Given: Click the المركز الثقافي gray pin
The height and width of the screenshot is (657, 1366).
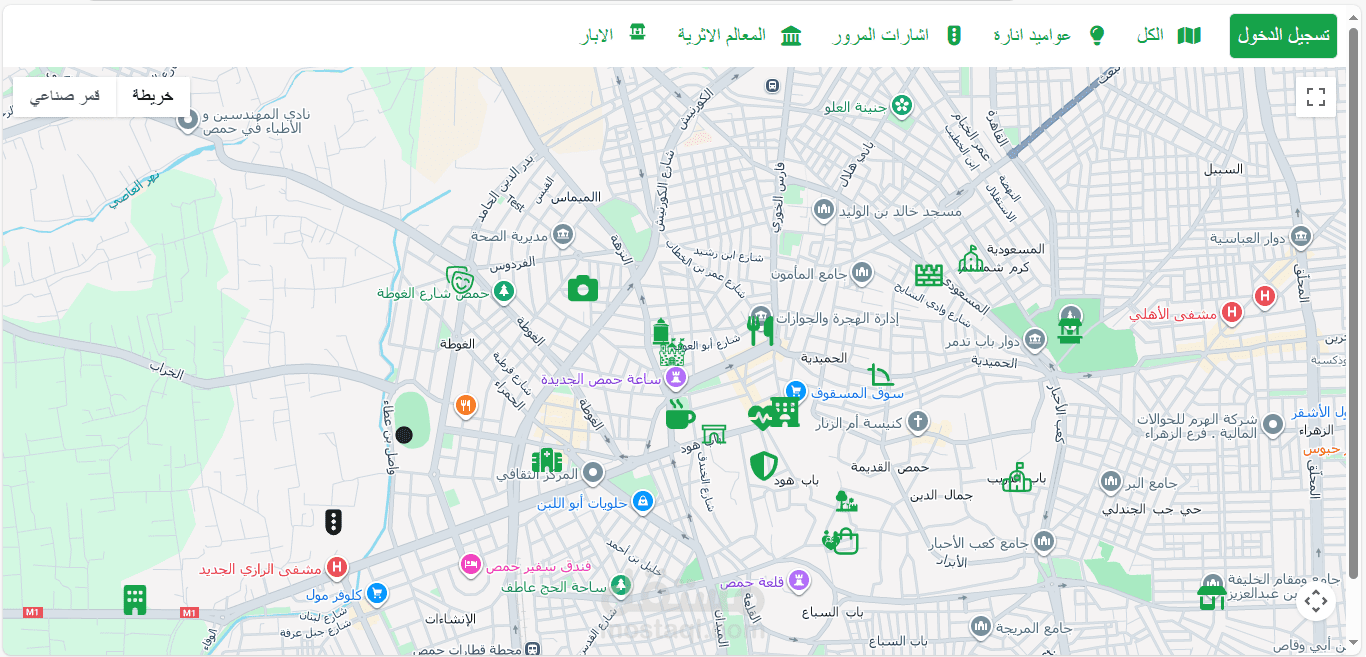Looking at the screenshot, I should pyautogui.click(x=593, y=472).
